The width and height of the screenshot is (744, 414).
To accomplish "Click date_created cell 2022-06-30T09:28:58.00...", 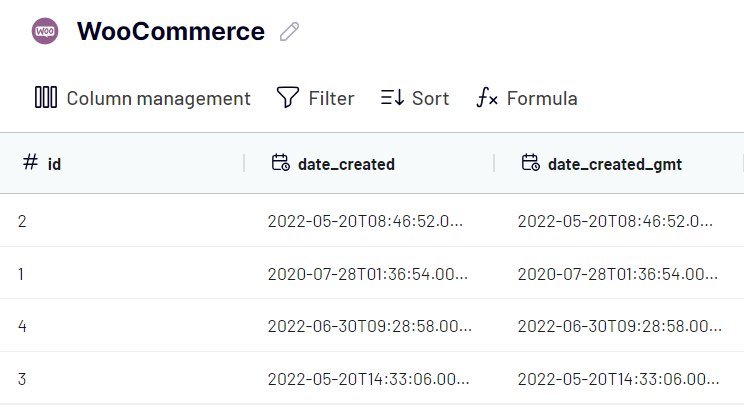I will click(x=369, y=326).
